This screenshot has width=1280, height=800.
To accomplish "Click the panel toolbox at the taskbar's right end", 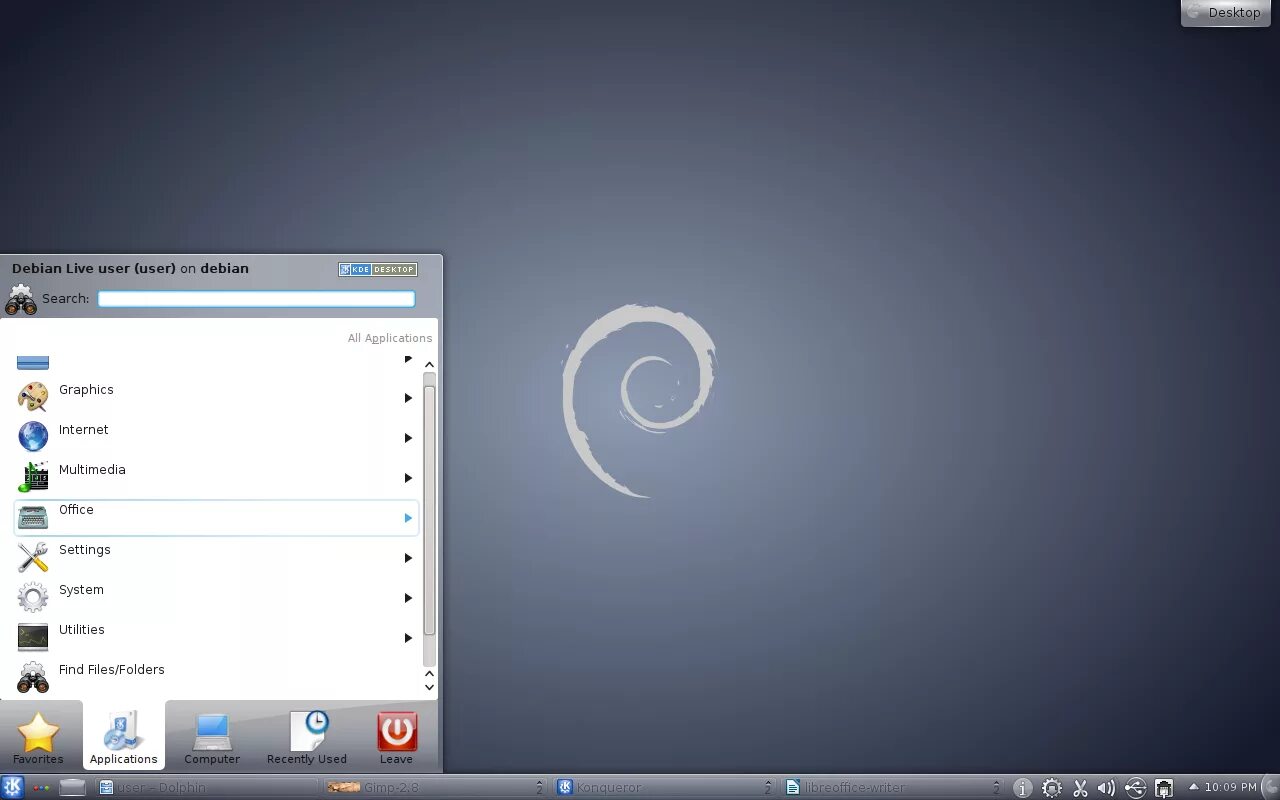I will click(x=1271, y=787).
